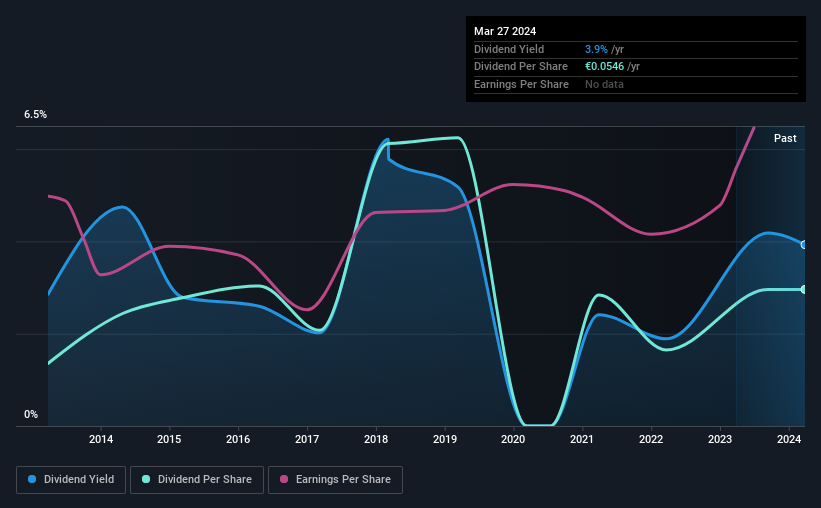This screenshot has width=821, height=508.
Task: Click the tooltip Dividend Yield row label
Action: pos(509,49)
